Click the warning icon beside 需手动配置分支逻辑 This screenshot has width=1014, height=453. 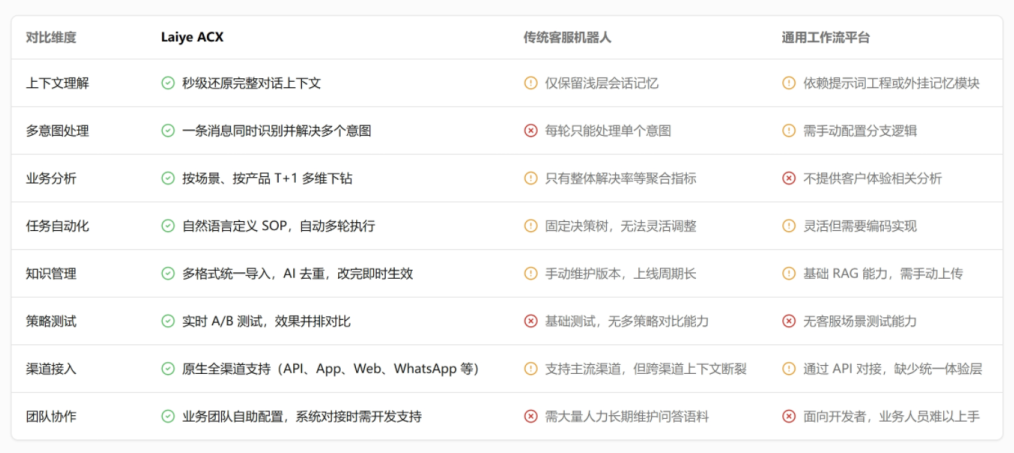pos(789,131)
